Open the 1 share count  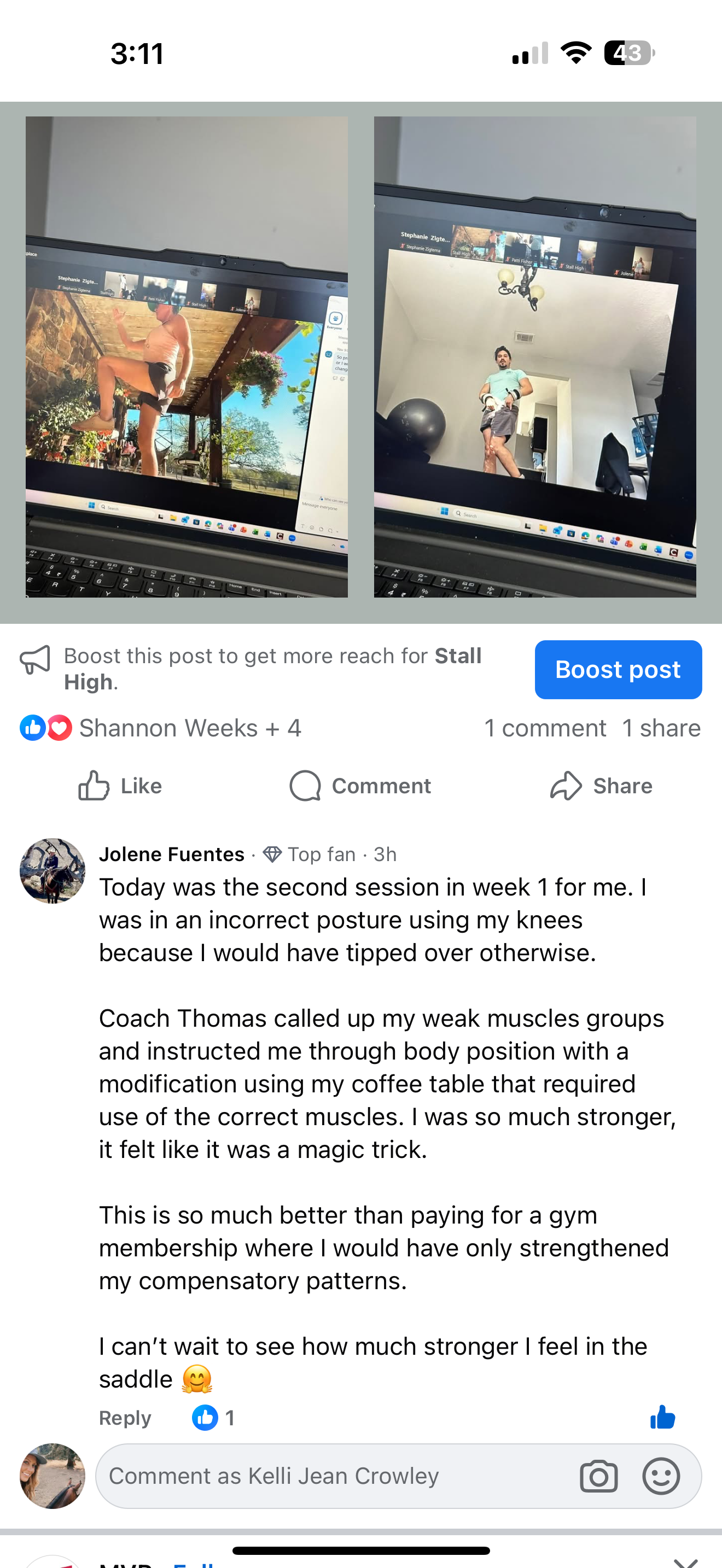pos(662,728)
